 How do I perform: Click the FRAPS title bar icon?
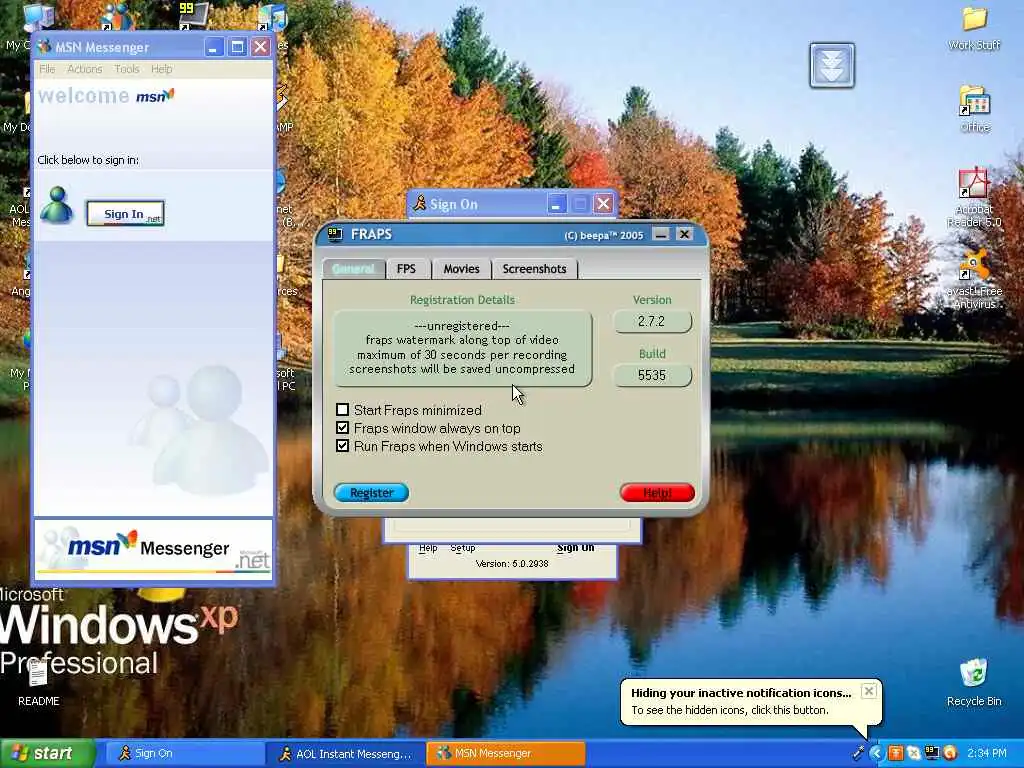335,234
